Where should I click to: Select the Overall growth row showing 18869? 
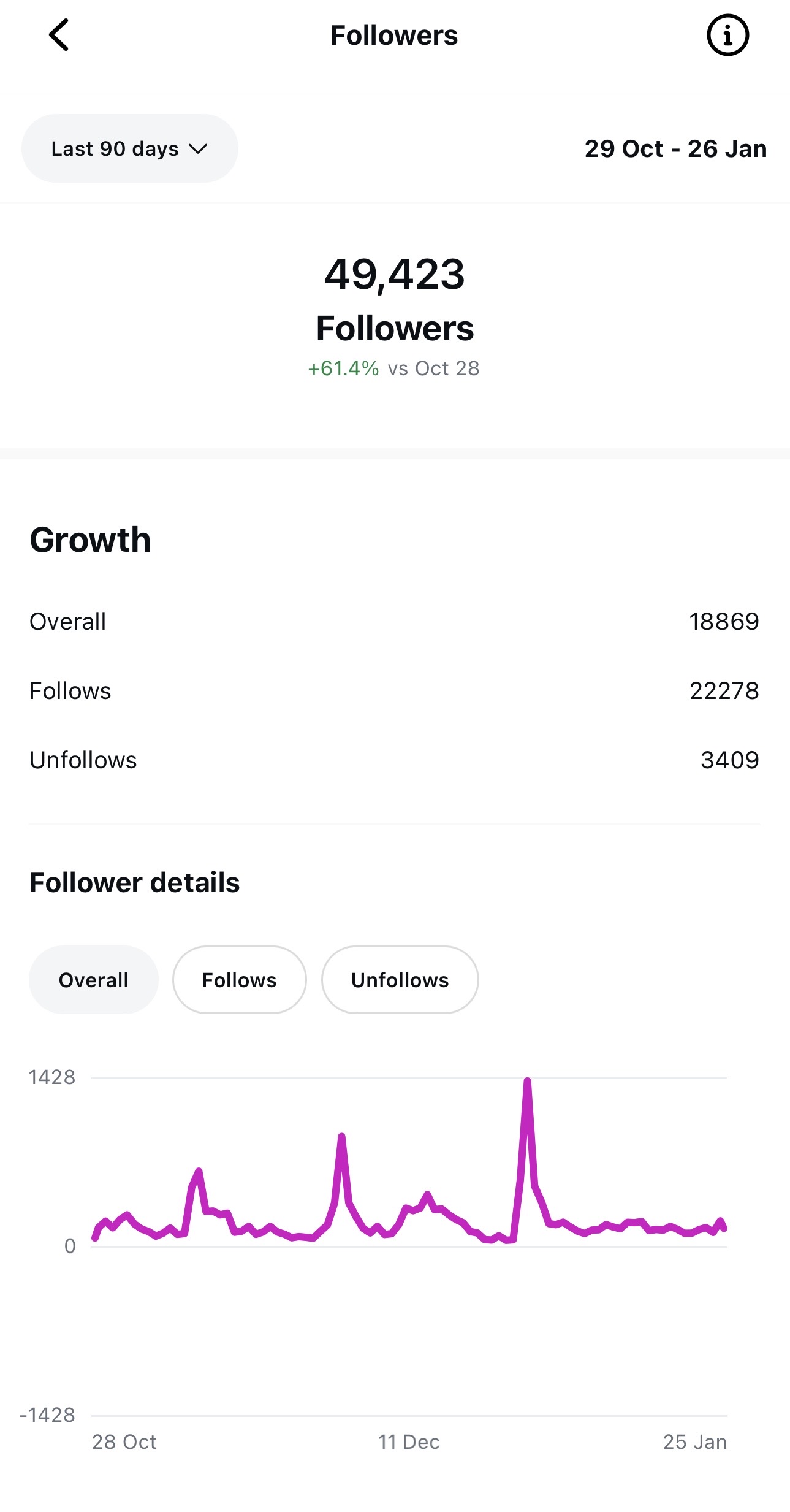[395, 620]
